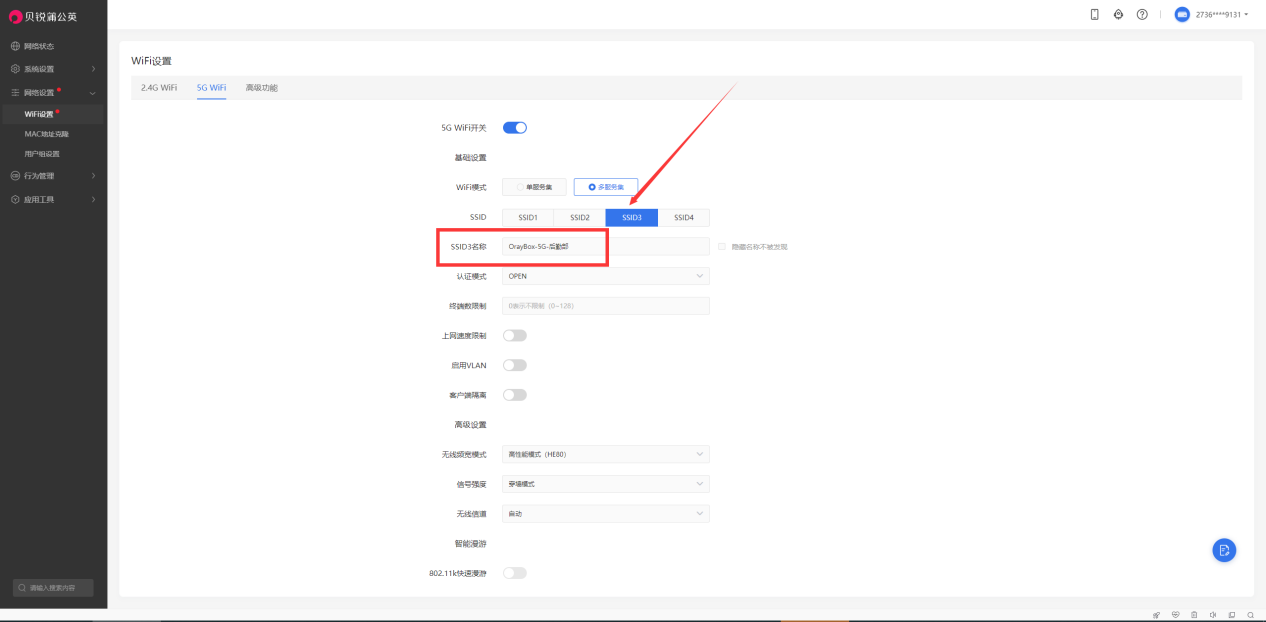1266x622 pixels.
Task: Expand the 应用工具 chevron
Action: (x=93, y=199)
